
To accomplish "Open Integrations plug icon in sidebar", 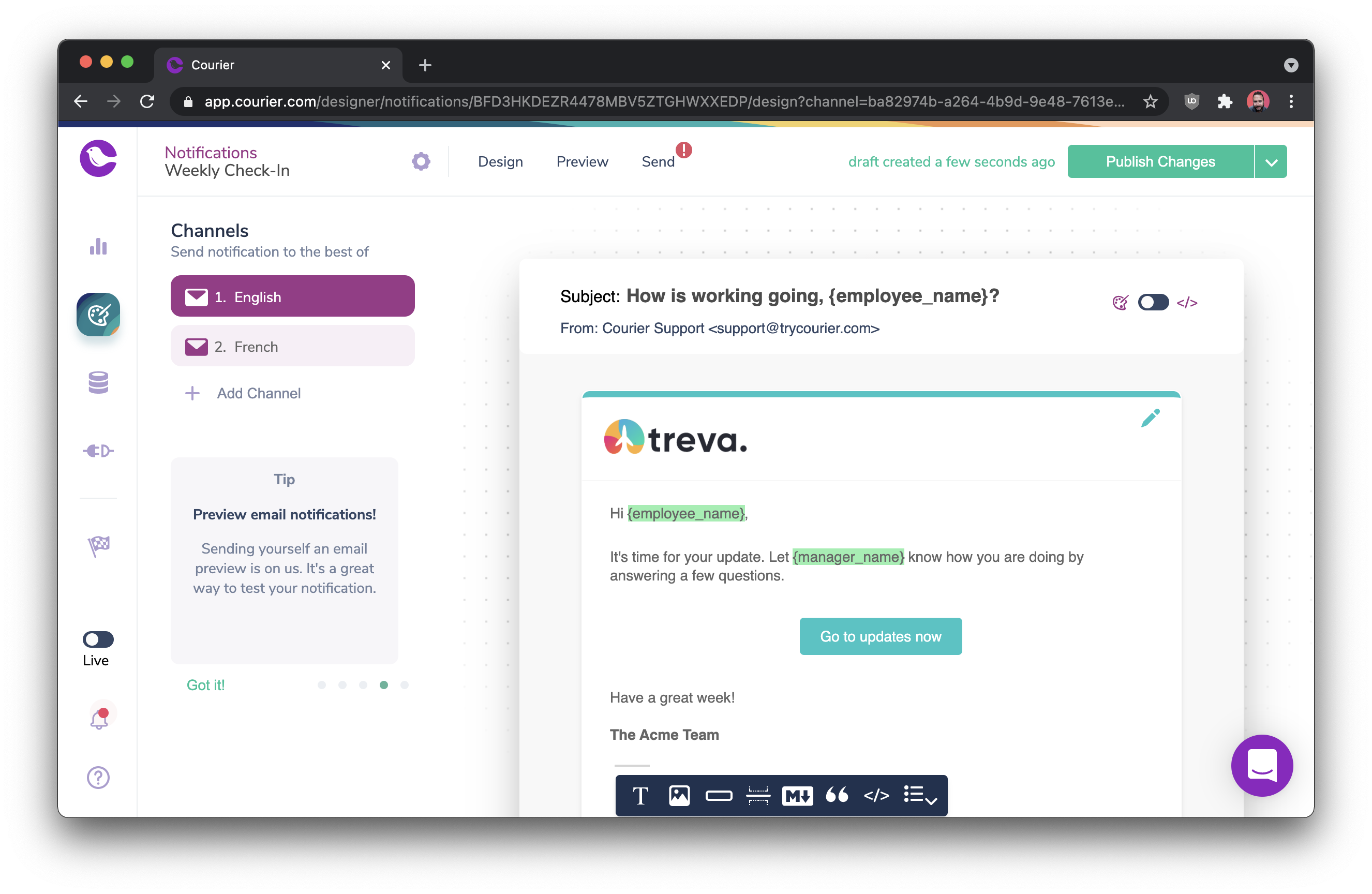I will tap(99, 451).
